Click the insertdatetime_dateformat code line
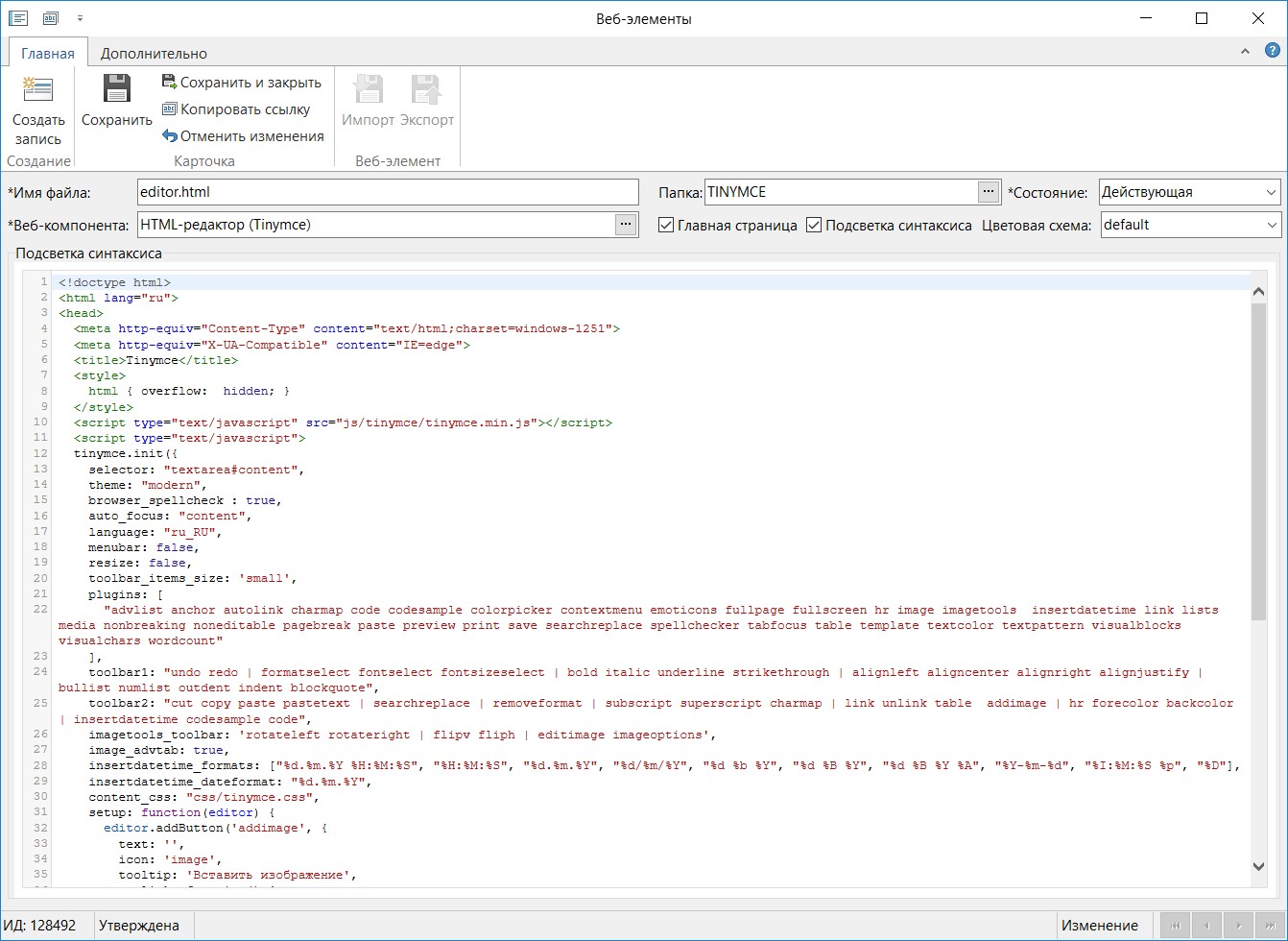The image size is (1288, 941). pyautogui.click(x=230, y=782)
